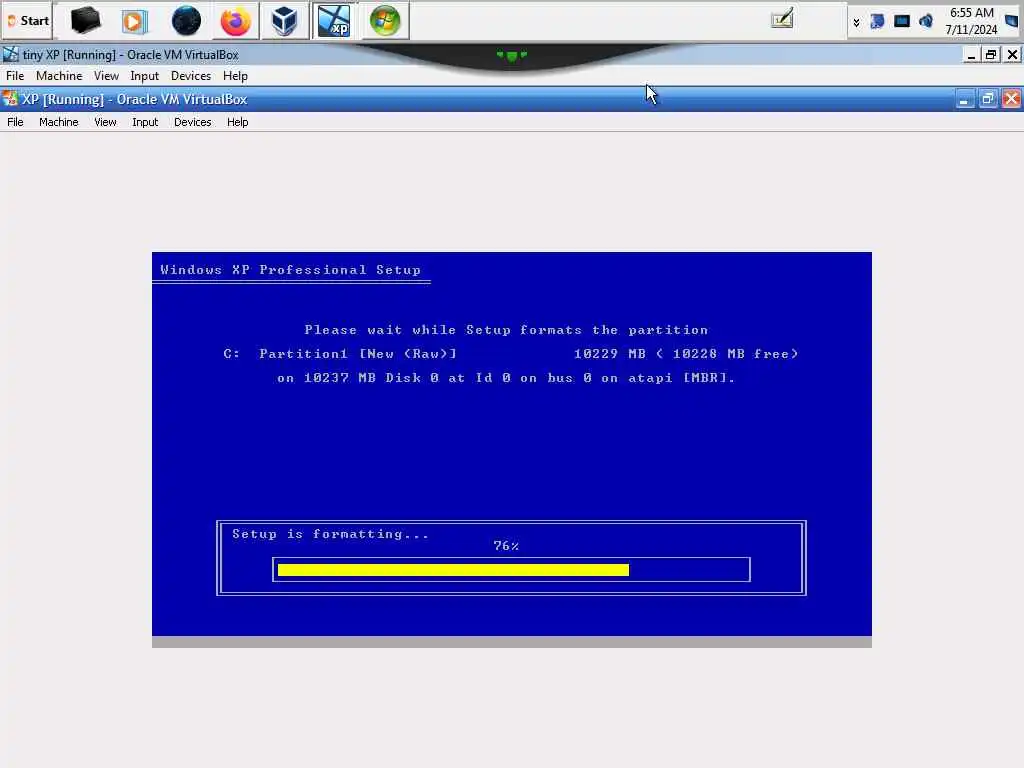Screen dimensions: 1024x768
Task: Click the XP [Running] window title icon
Action: tap(10, 99)
